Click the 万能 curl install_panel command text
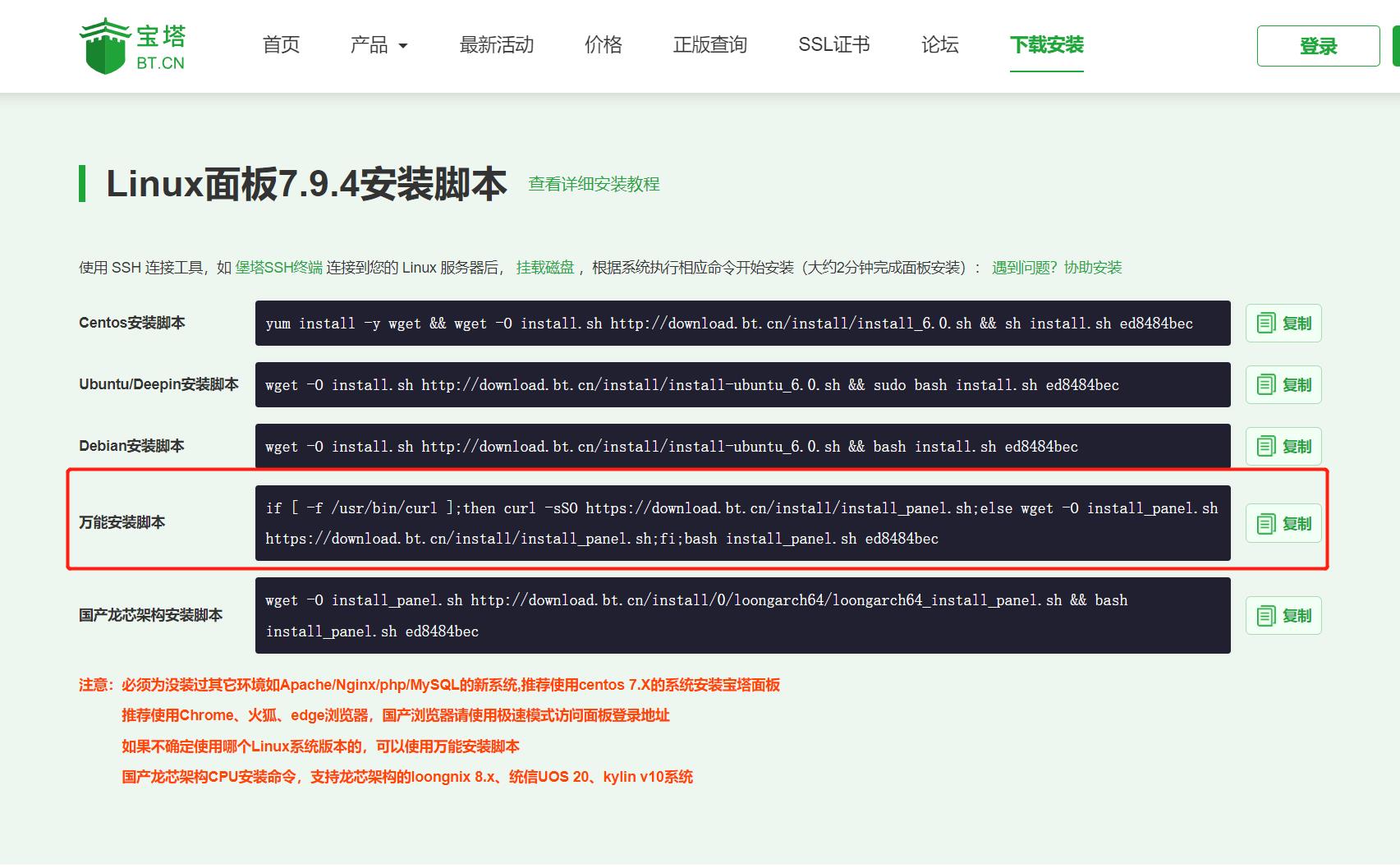The height and width of the screenshot is (868, 1400). [x=742, y=523]
